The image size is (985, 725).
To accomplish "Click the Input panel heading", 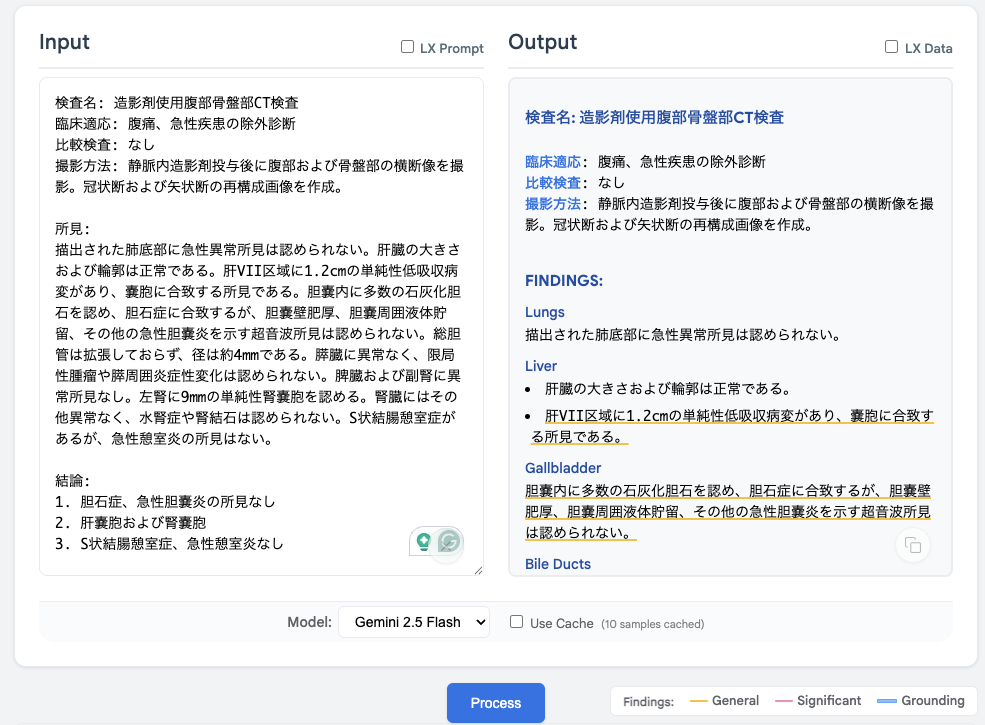I will 64,41.
